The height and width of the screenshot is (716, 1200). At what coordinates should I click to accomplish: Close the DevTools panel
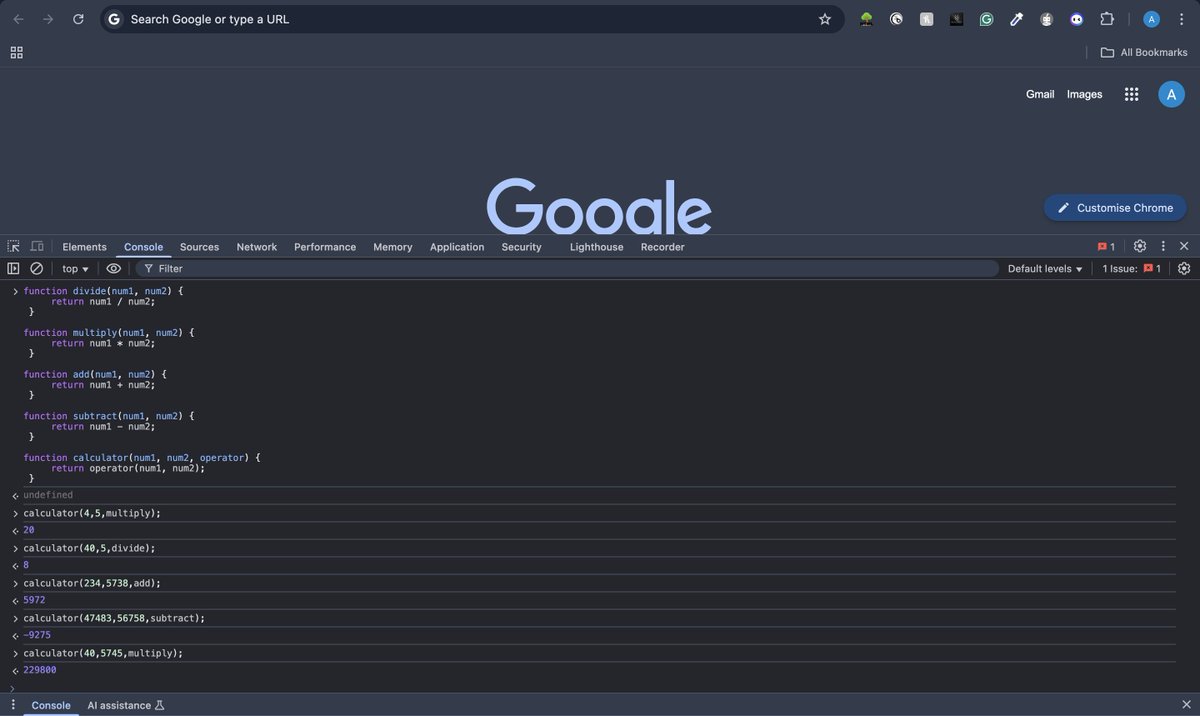click(1184, 246)
